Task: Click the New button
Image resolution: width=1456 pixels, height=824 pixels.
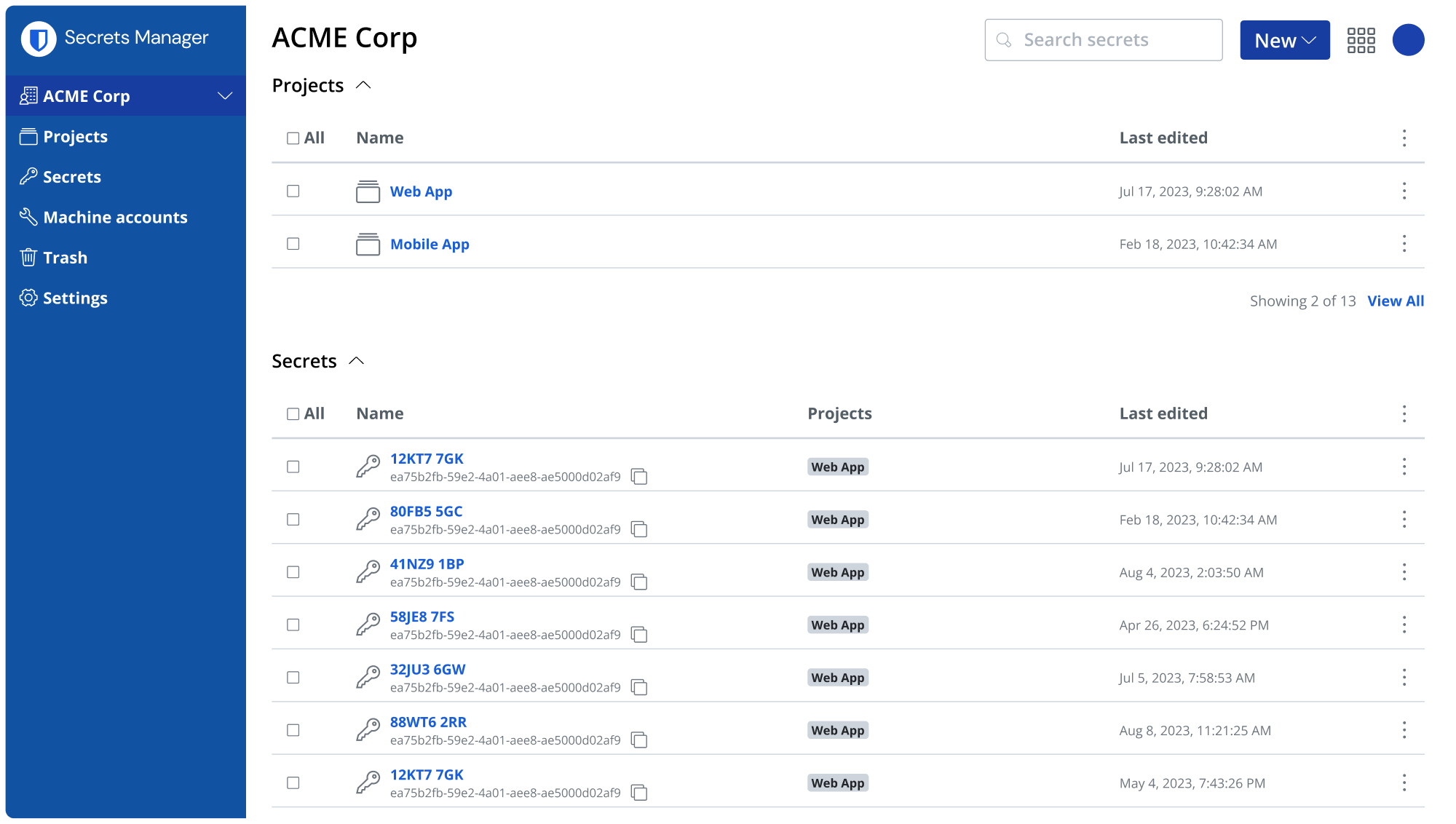Action: pos(1284,40)
